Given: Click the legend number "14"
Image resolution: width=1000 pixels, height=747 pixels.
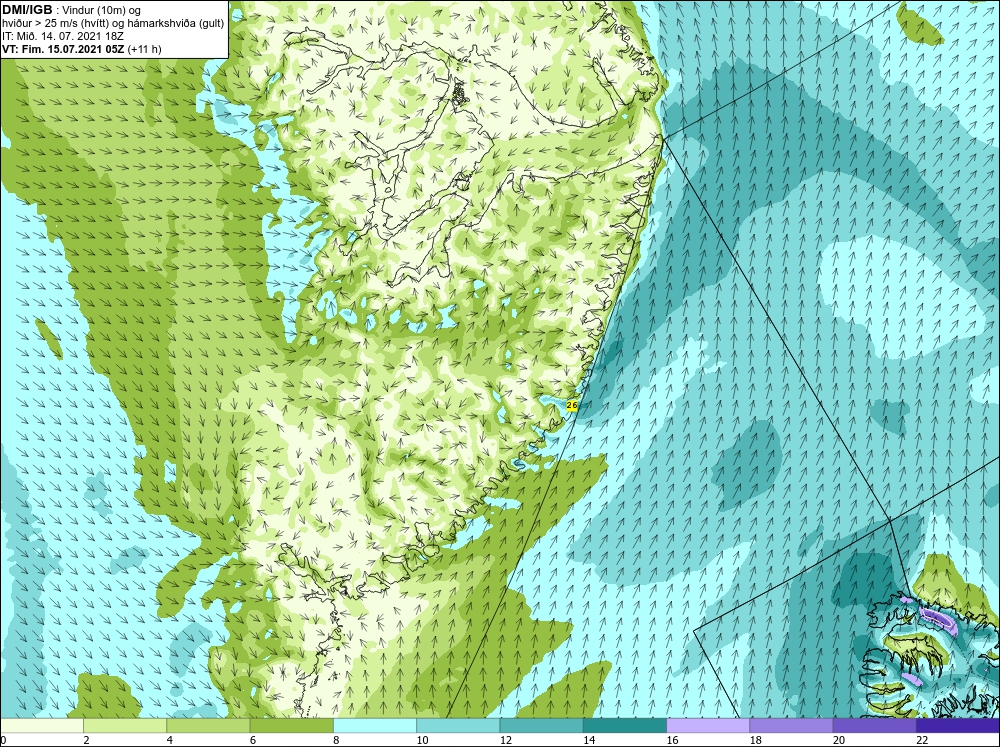Looking at the screenshot, I should click(x=589, y=740).
